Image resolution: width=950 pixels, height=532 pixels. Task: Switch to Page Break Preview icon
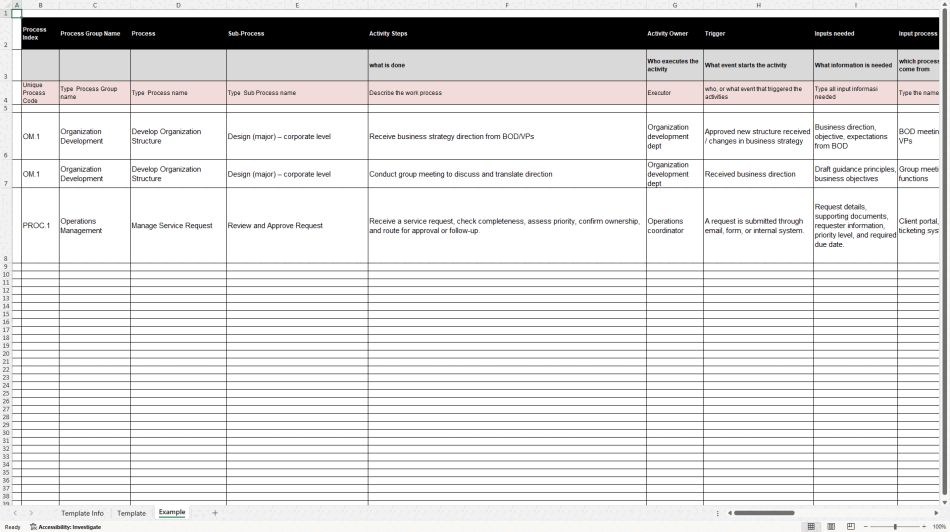pyautogui.click(x=851, y=527)
